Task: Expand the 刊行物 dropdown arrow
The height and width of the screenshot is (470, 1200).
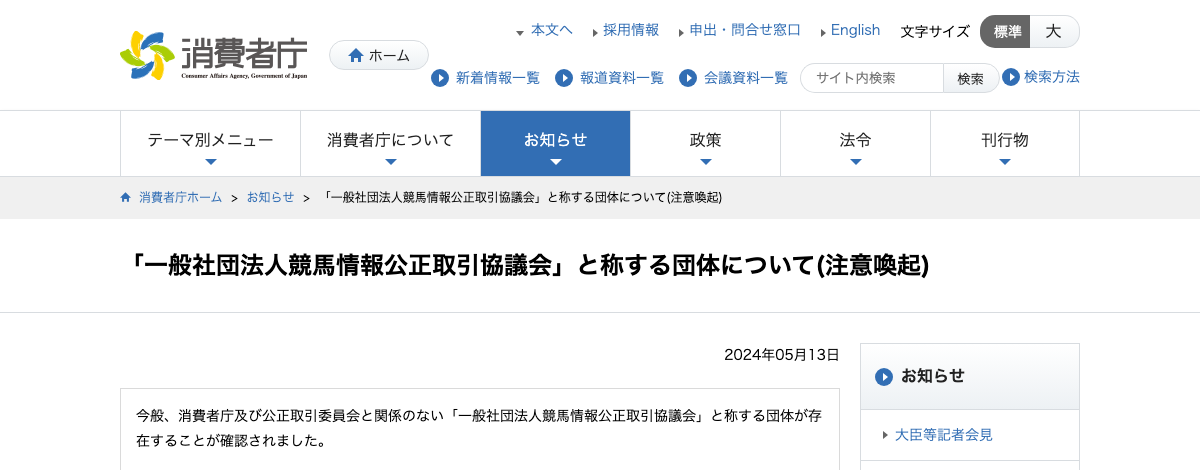Action: pos(1005,162)
